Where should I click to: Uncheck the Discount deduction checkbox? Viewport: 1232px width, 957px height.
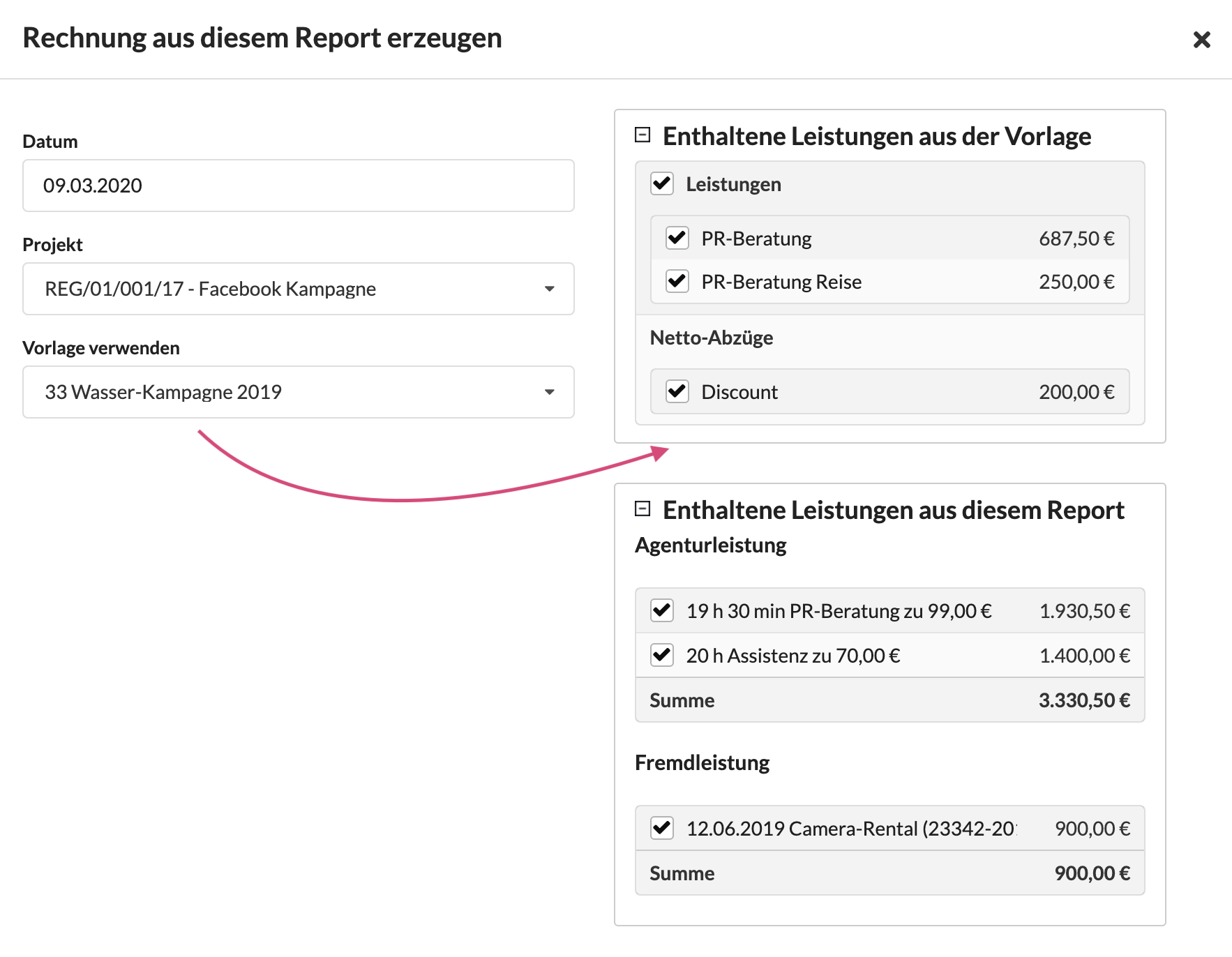pos(677,391)
